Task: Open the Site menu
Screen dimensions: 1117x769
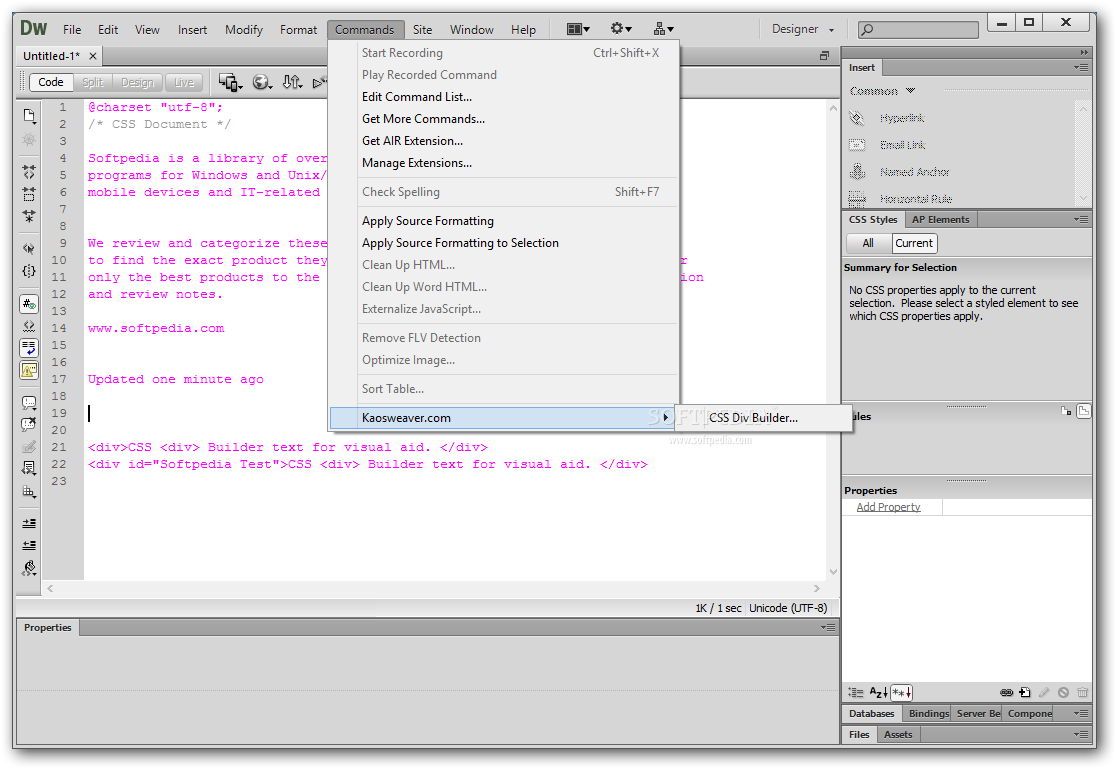Action: [x=422, y=30]
